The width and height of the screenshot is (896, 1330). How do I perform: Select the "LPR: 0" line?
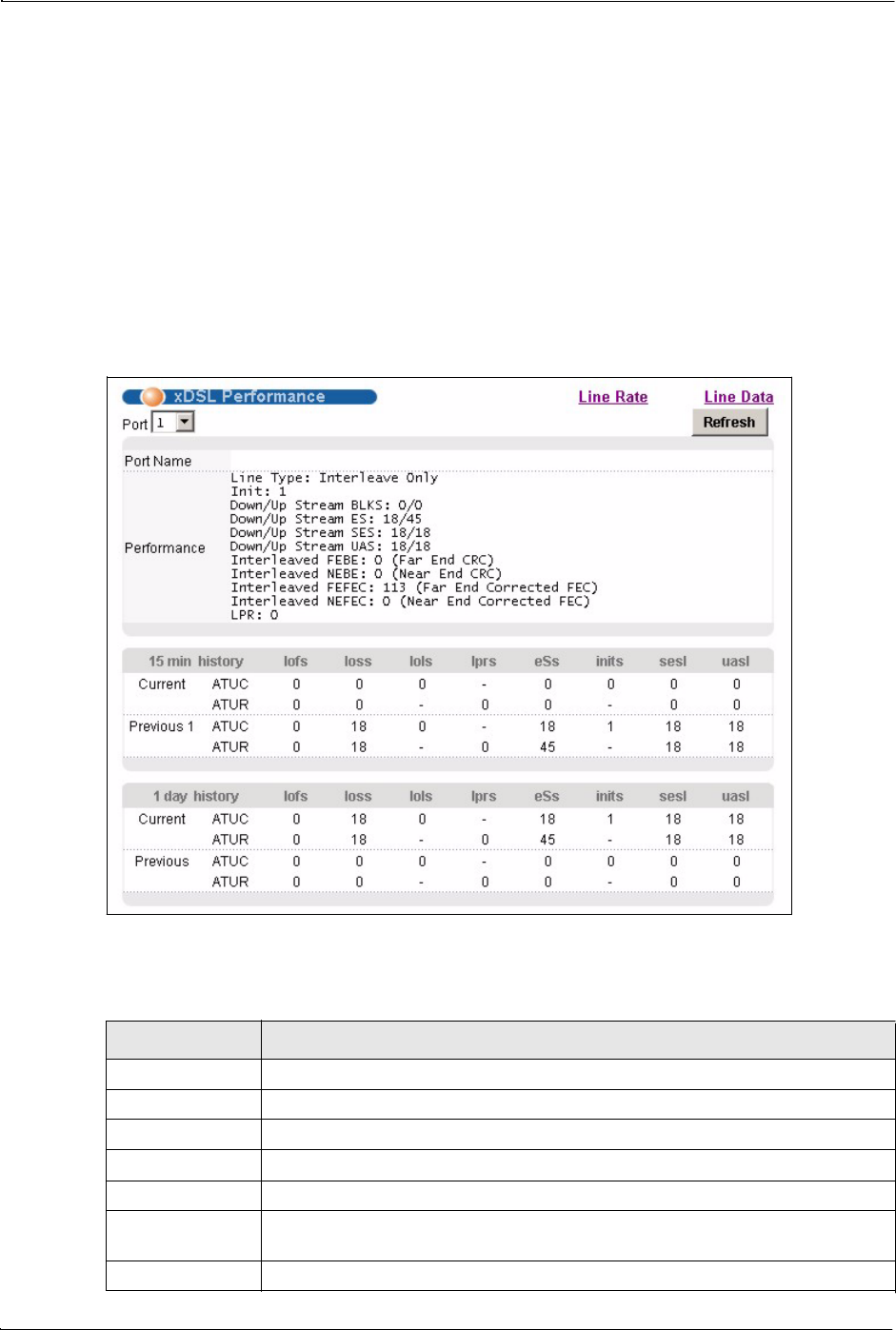click(254, 615)
